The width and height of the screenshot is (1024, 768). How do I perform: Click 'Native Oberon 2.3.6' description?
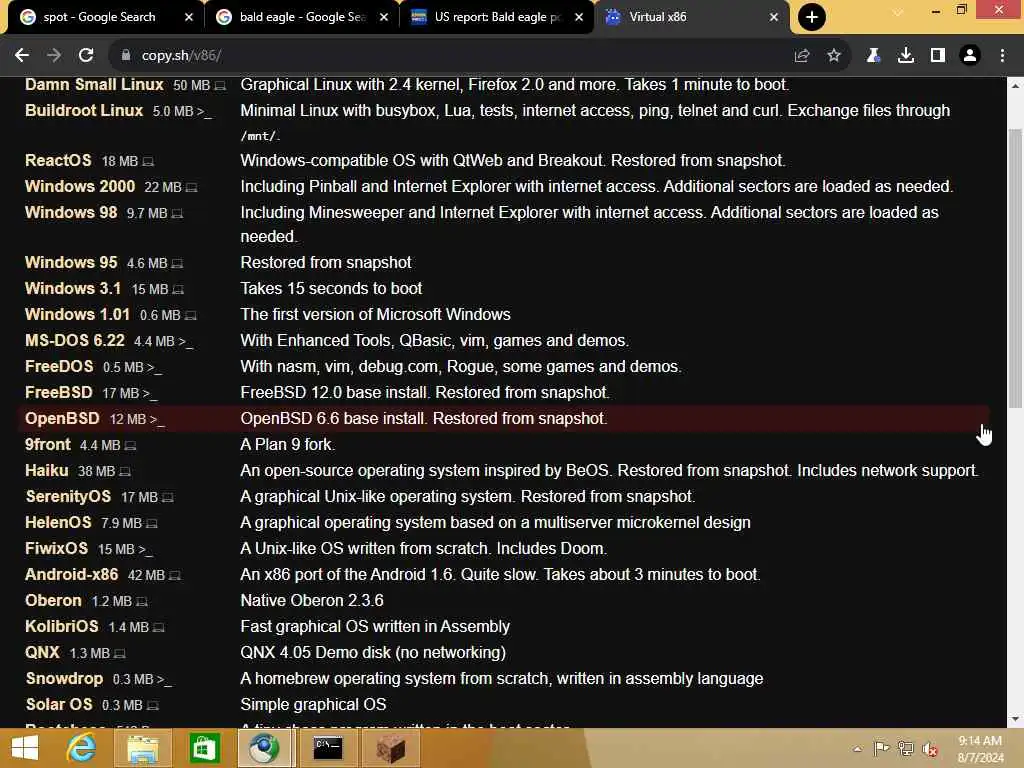(312, 601)
